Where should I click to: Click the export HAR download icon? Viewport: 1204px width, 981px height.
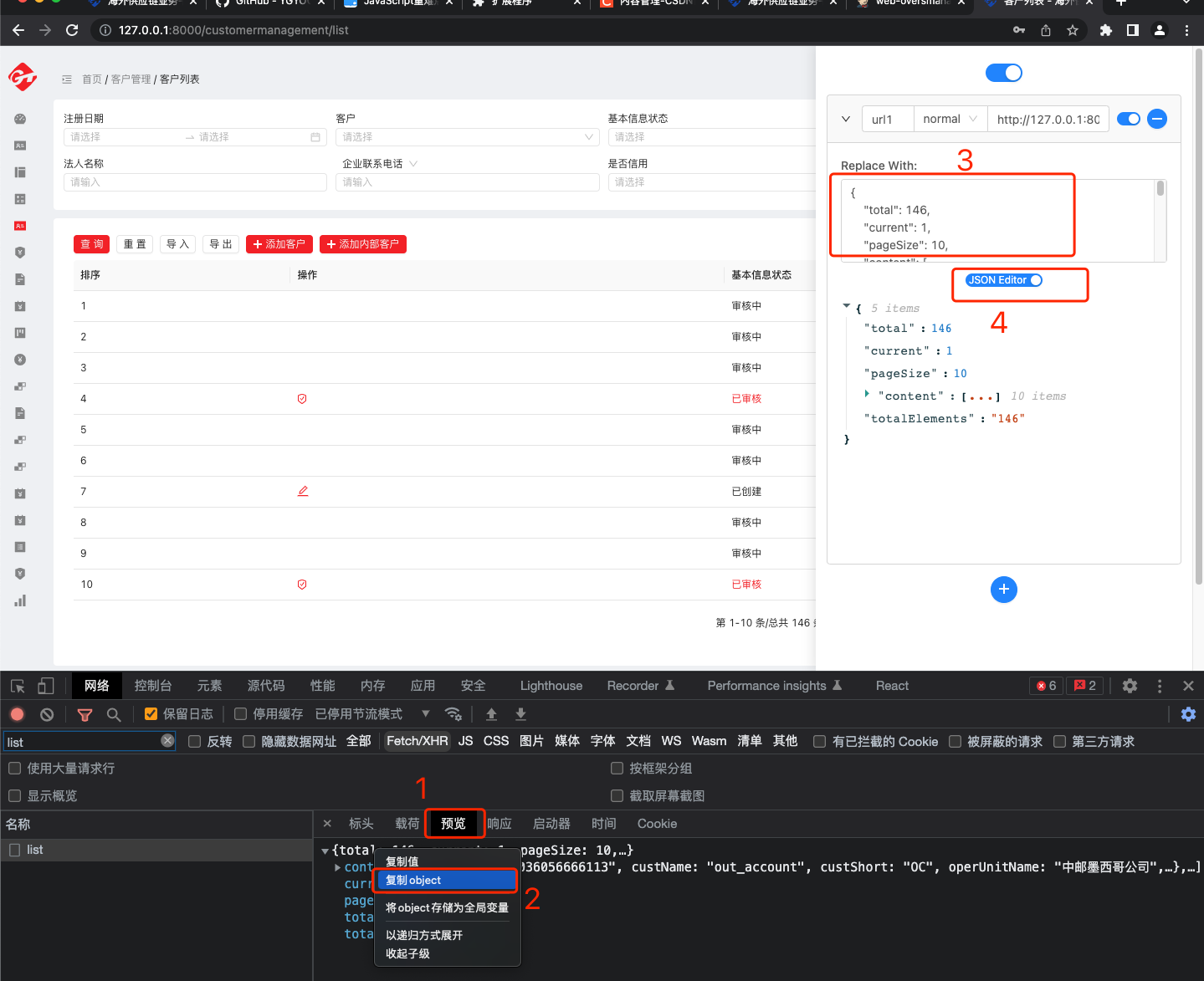pyautogui.click(x=520, y=714)
